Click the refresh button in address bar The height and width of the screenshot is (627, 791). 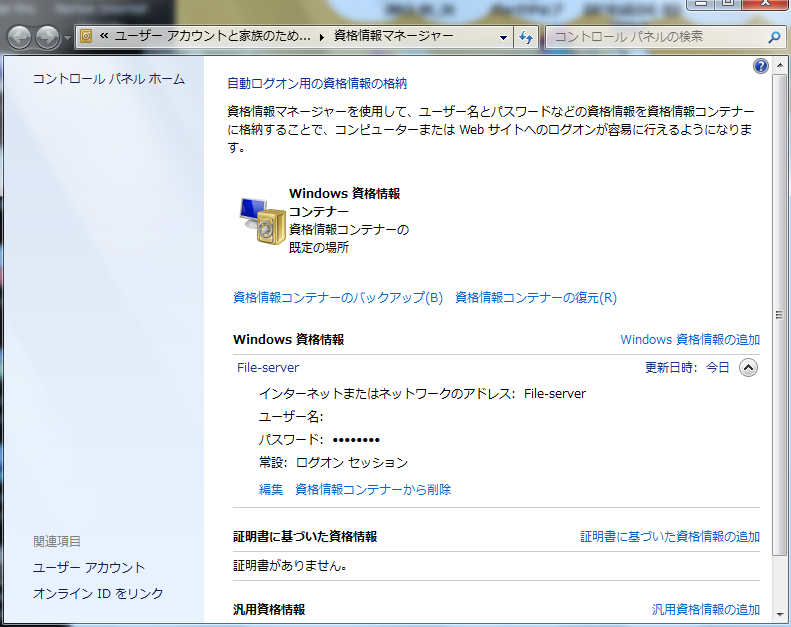click(526, 37)
